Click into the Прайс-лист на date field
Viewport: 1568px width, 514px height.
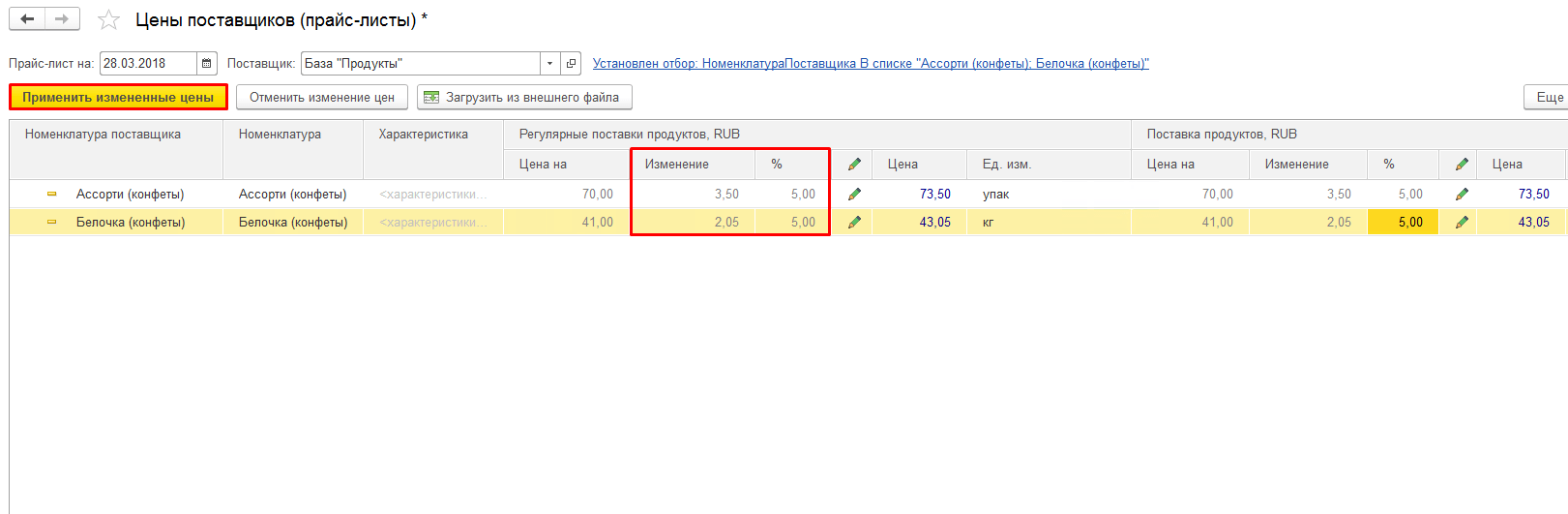148,64
